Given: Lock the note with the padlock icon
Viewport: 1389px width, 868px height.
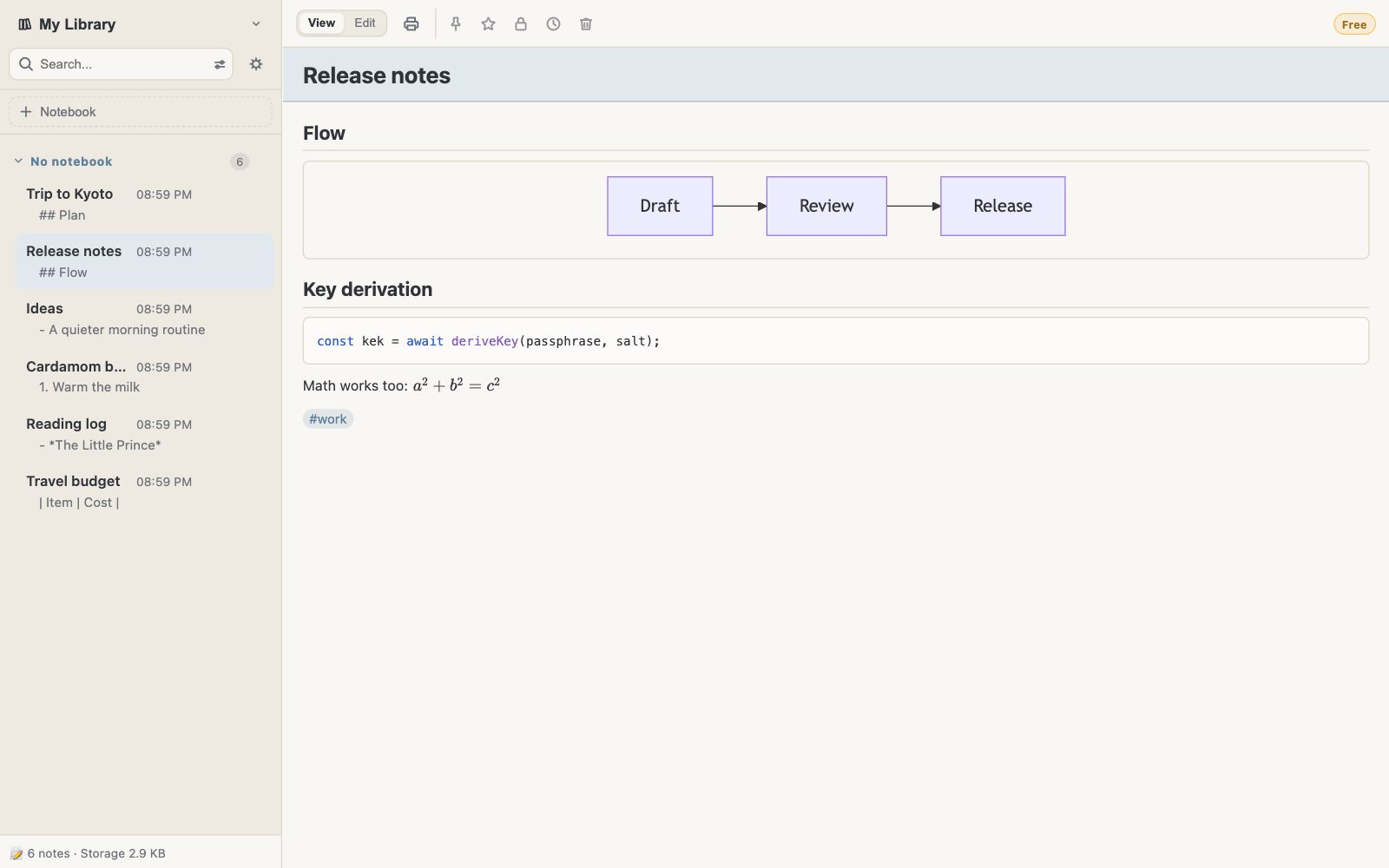Looking at the screenshot, I should 521,24.
